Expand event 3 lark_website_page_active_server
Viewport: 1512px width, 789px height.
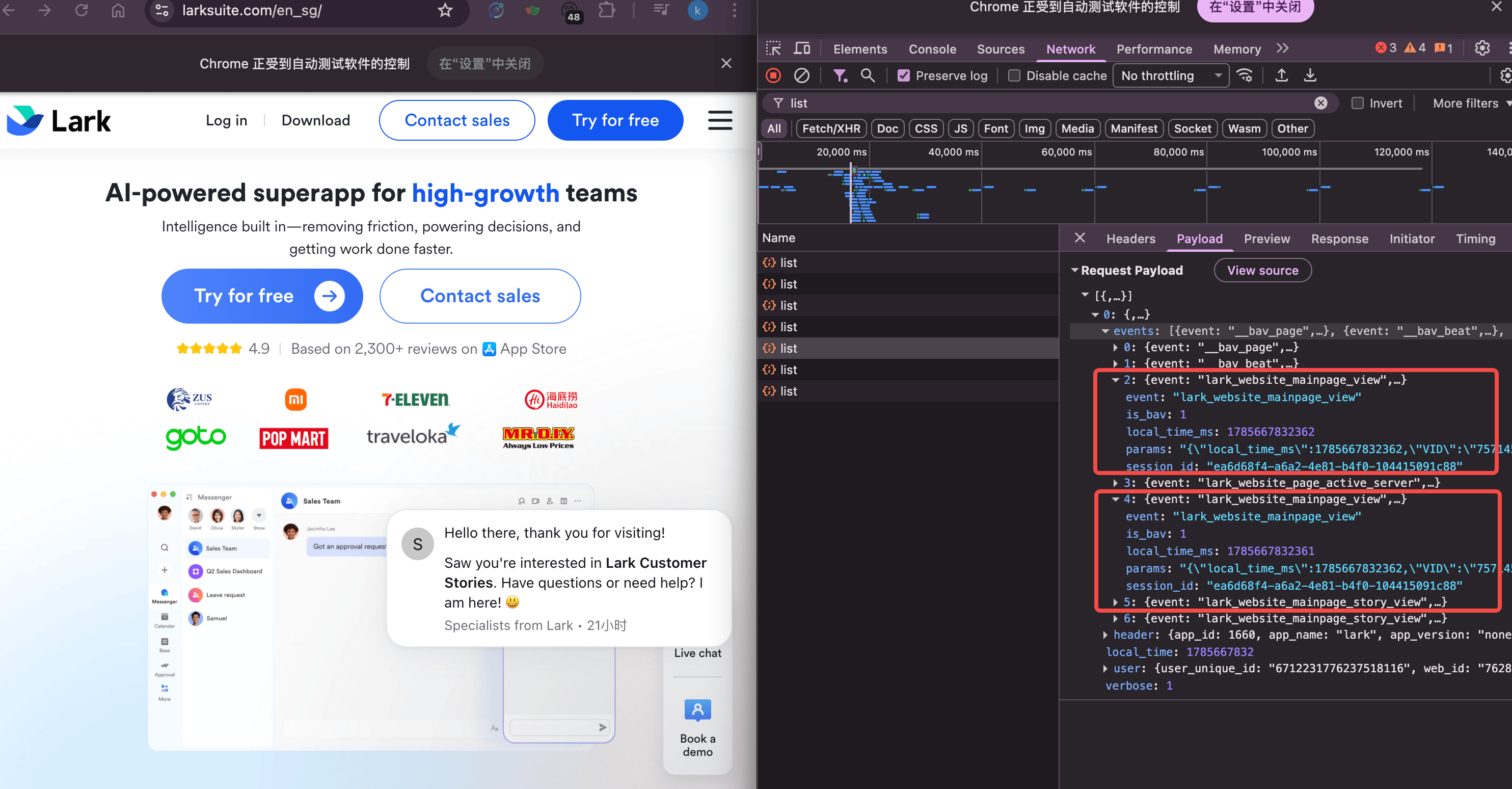tap(1115, 483)
